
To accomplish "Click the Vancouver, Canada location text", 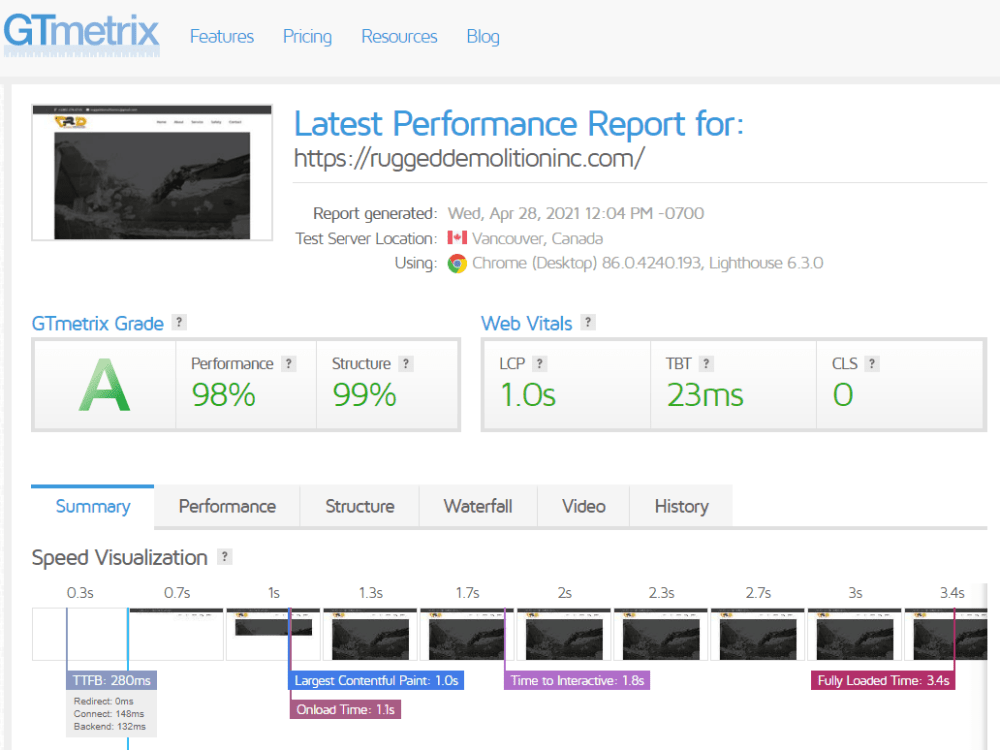I will pyautogui.click(x=538, y=239).
